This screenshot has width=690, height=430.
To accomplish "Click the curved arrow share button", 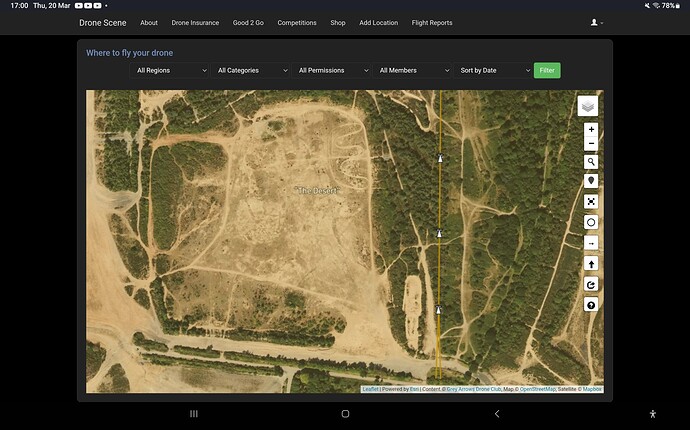I will [591, 284].
